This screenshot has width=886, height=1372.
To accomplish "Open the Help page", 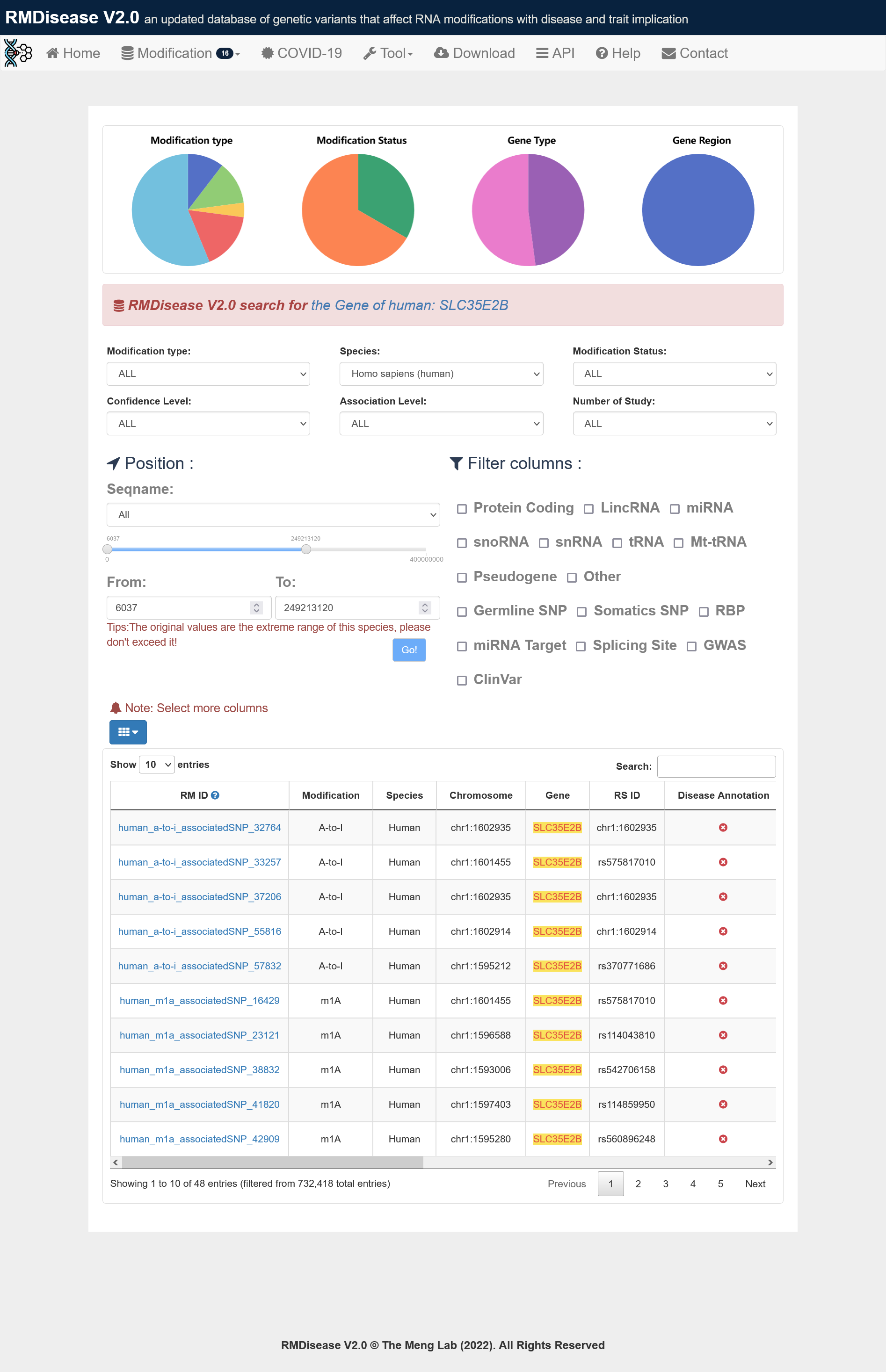I will [618, 53].
